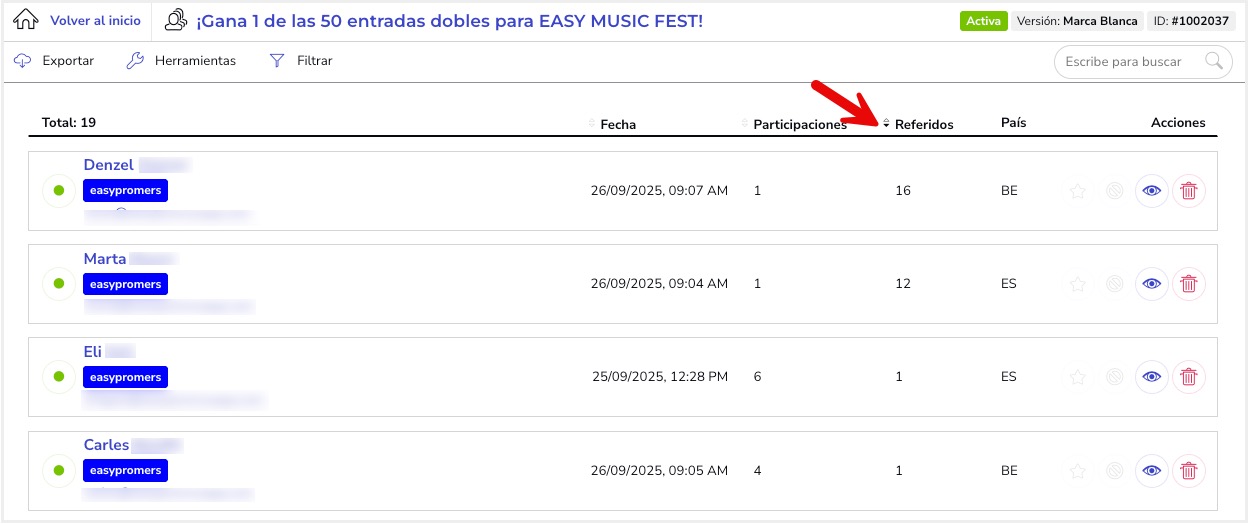This screenshot has width=1248, height=524.
Task: View Eli's entry with the eye icon
Action: (x=1152, y=377)
